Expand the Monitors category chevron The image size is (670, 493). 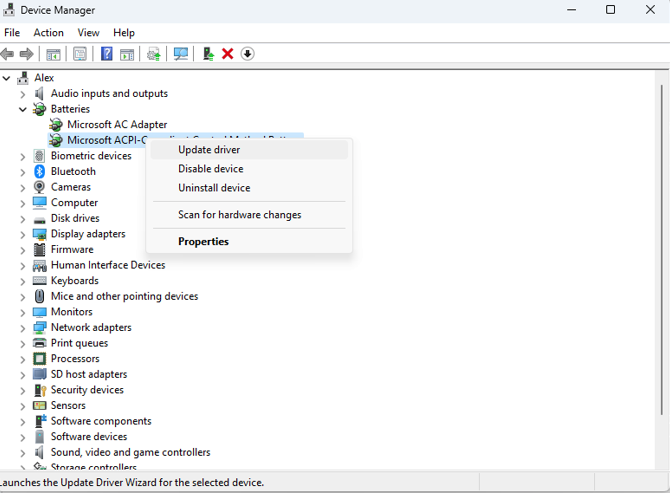[23, 312]
